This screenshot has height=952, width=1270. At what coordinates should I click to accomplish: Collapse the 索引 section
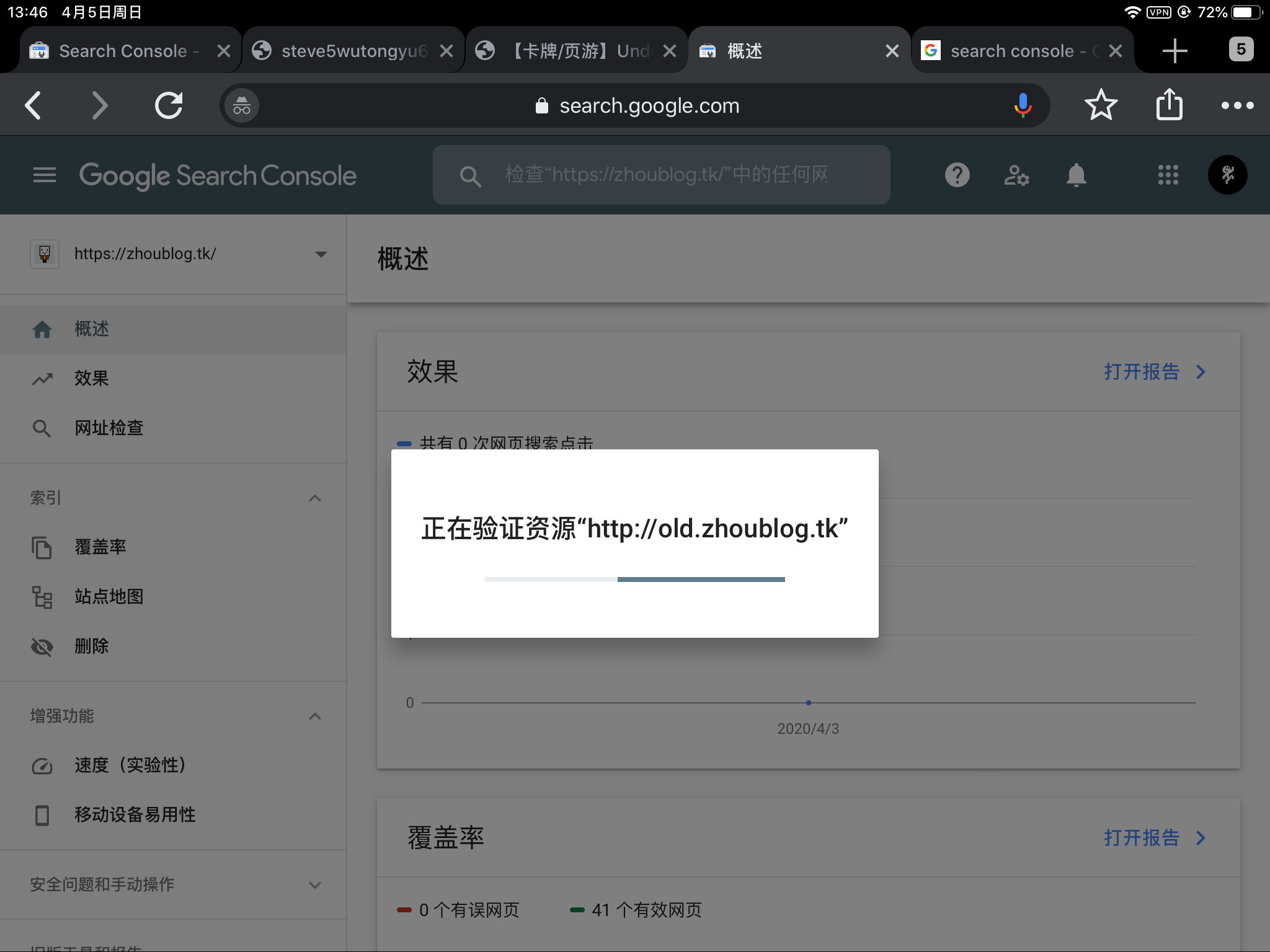(315, 498)
